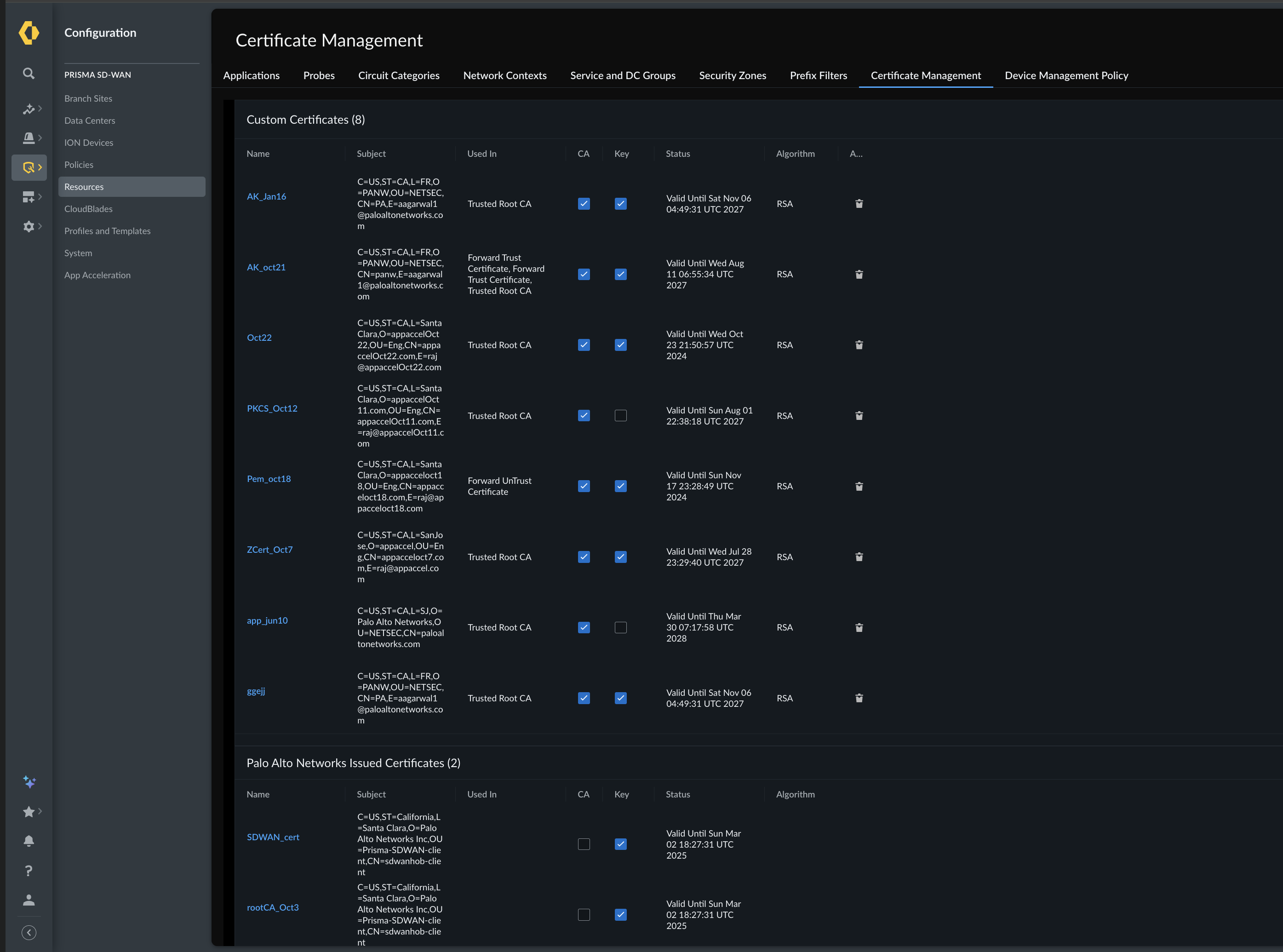Open the ZCert_Oct7 certificate link
The height and width of the screenshot is (952, 1283).
pyautogui.click(x=269, y=549)
